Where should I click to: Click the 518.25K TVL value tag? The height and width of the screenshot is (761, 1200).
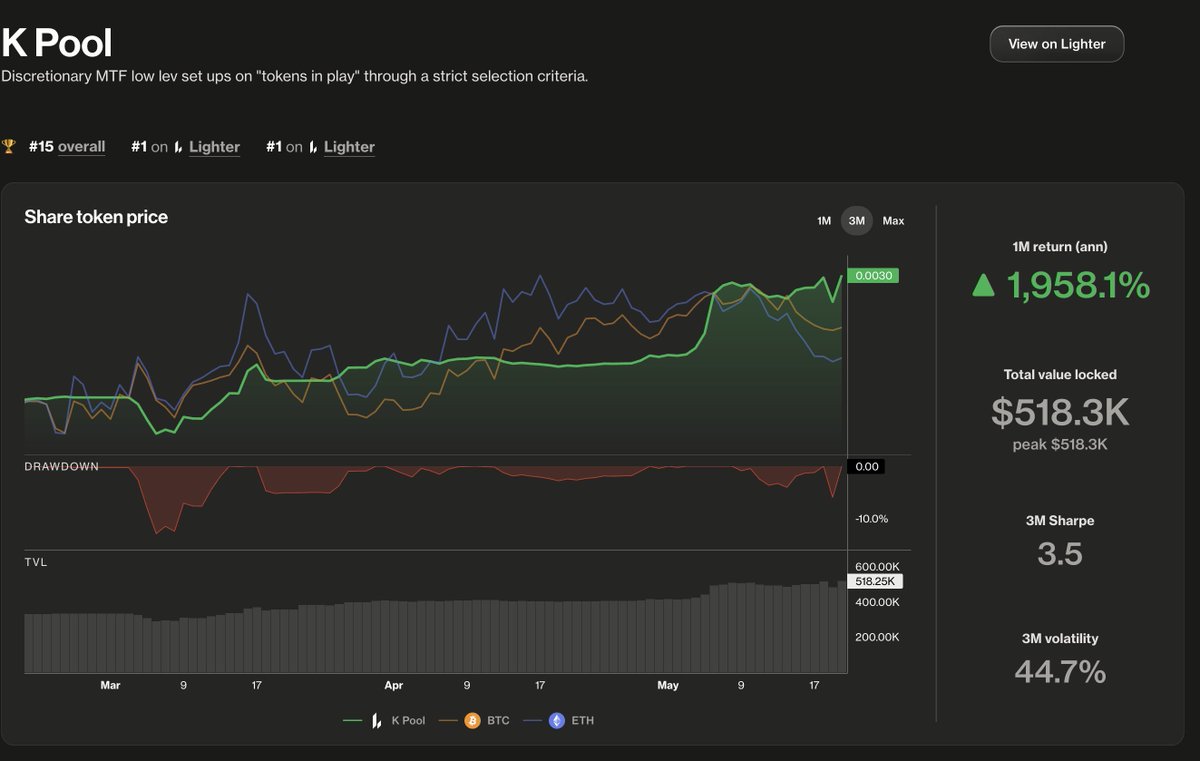(x=875, y=581)
